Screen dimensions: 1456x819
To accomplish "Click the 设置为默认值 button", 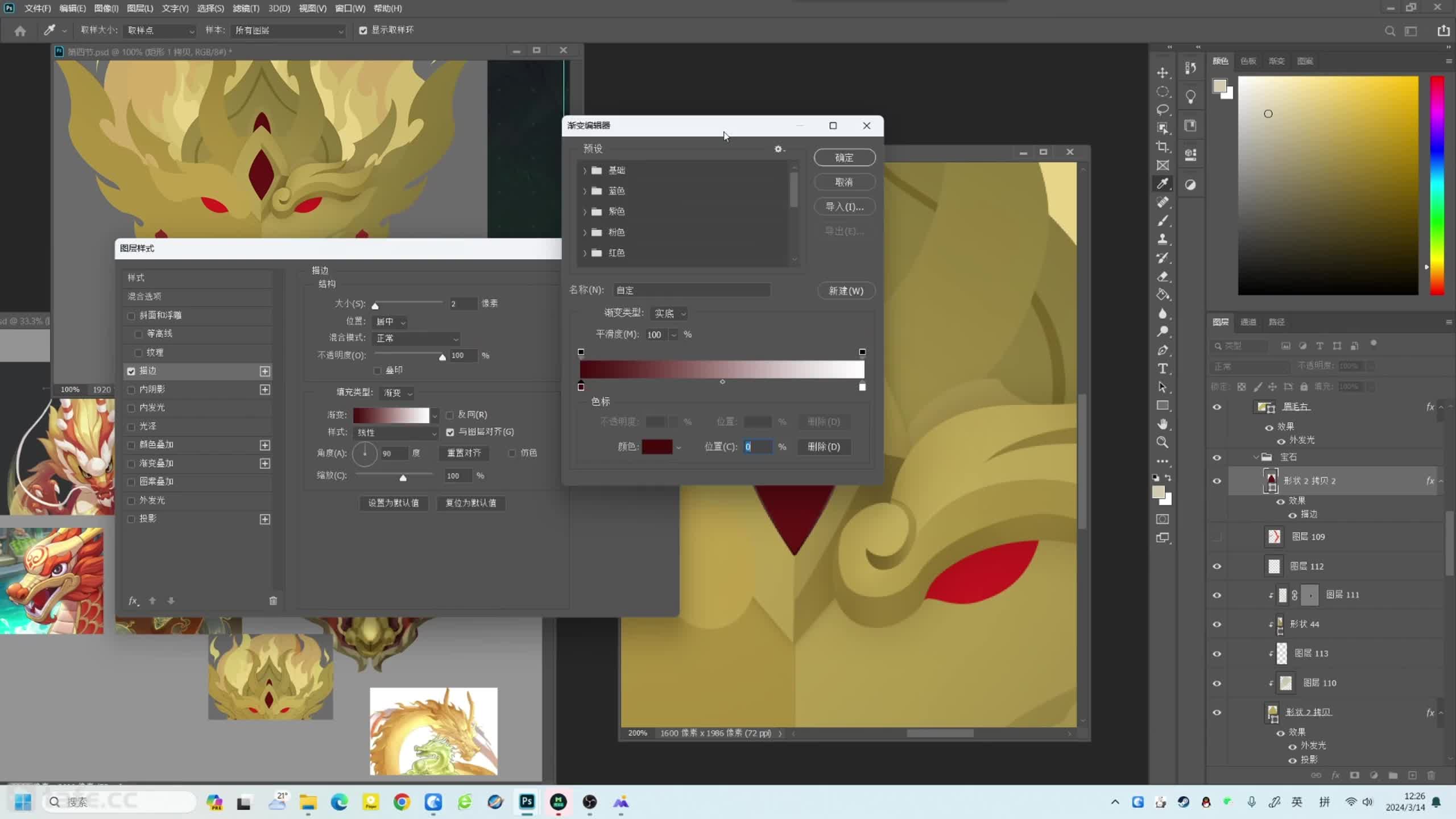I will point(394,503).
